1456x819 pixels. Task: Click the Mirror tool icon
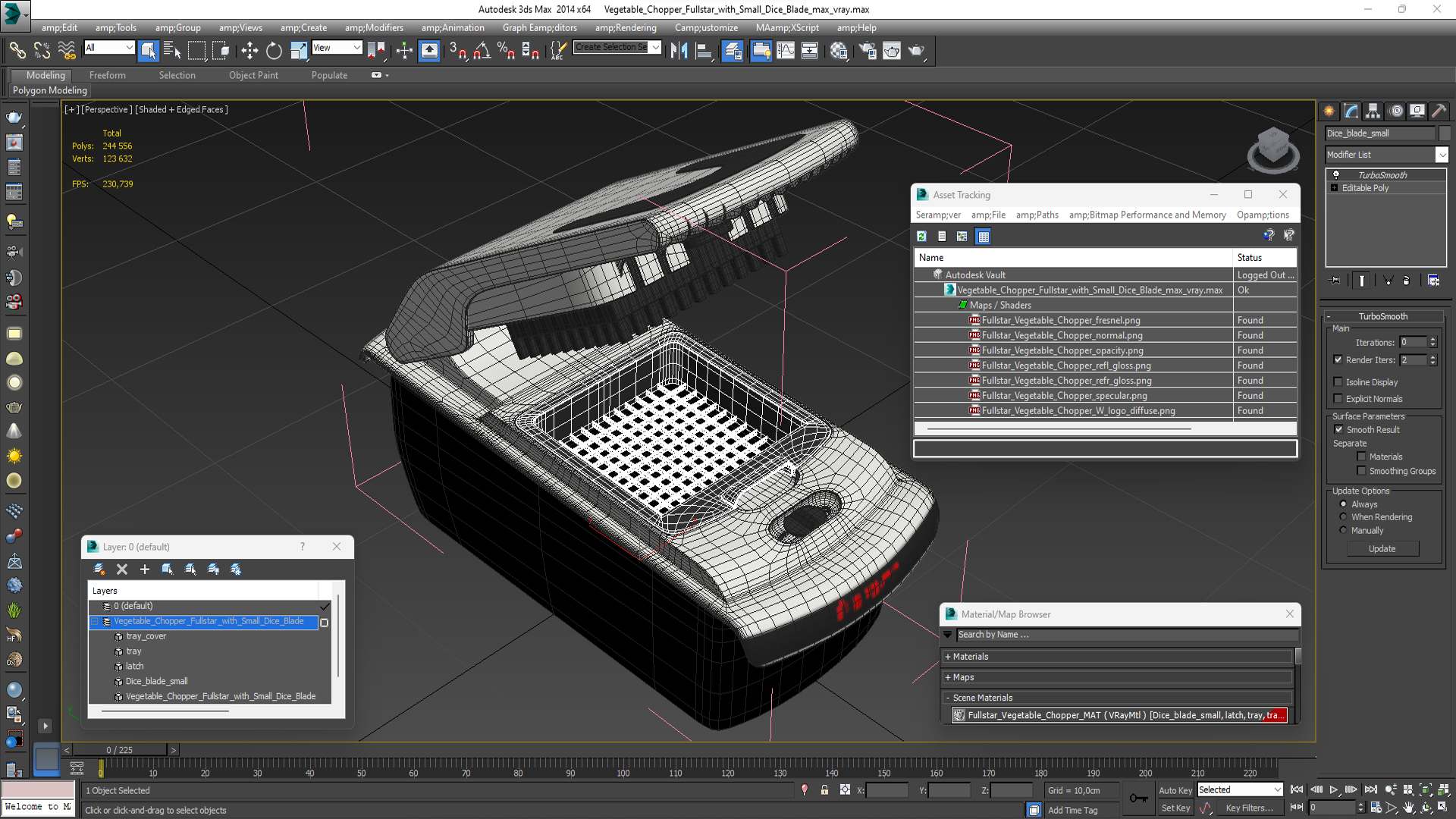(679, 51)
